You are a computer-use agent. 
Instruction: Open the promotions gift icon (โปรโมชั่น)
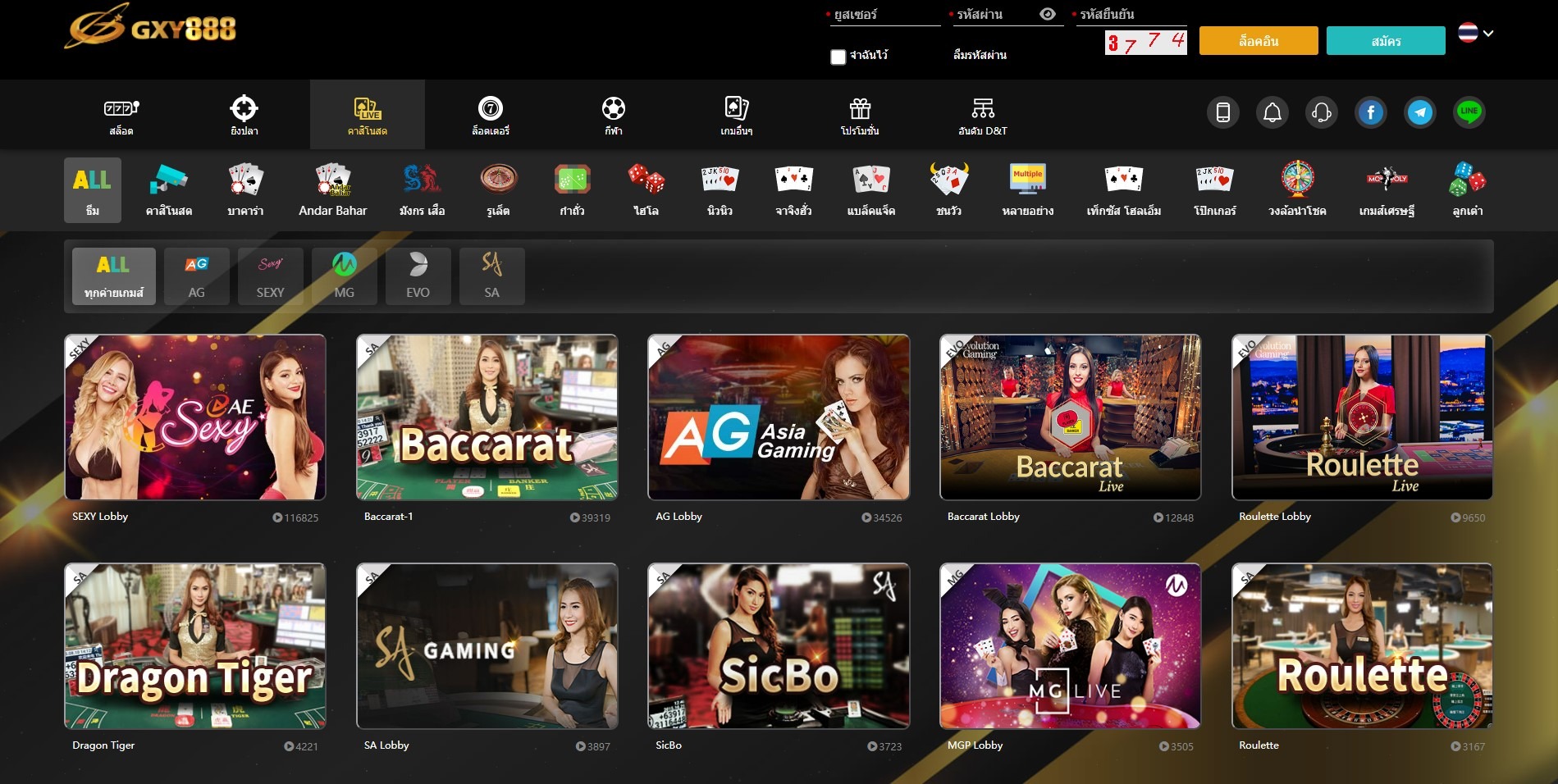[x=860, y=115]
